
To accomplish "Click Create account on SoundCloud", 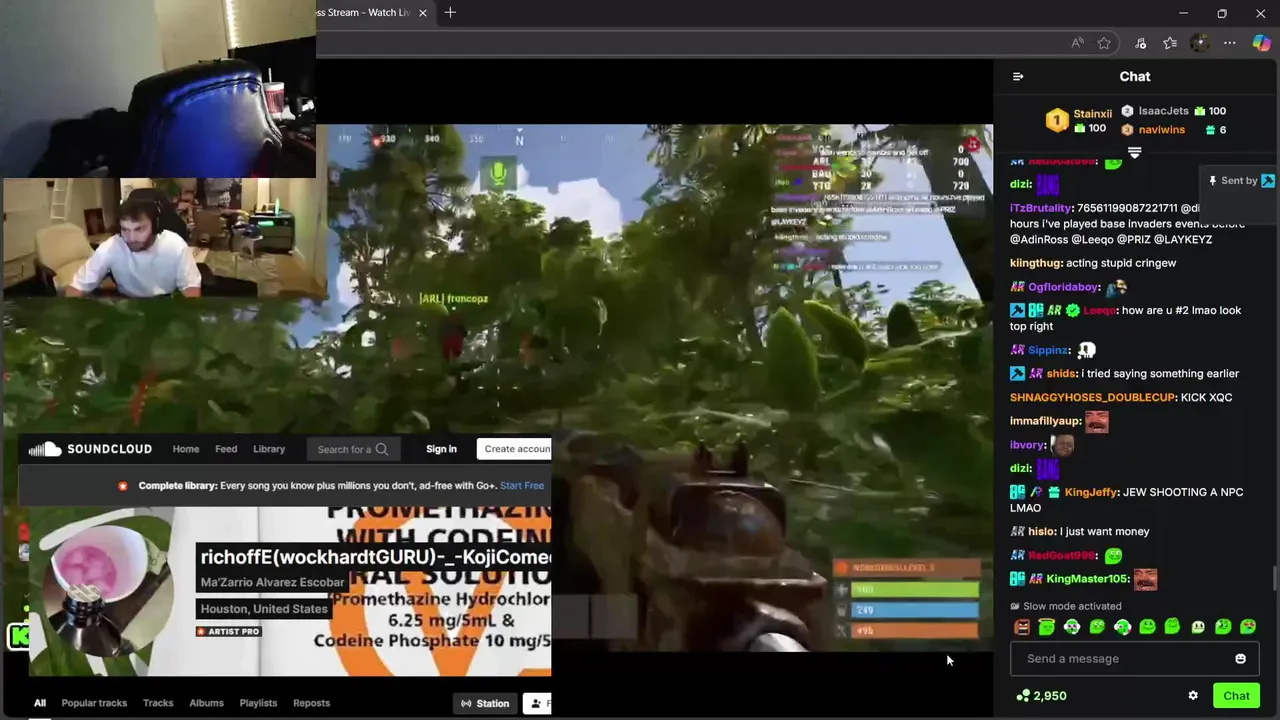I will (x=515, y=449).
